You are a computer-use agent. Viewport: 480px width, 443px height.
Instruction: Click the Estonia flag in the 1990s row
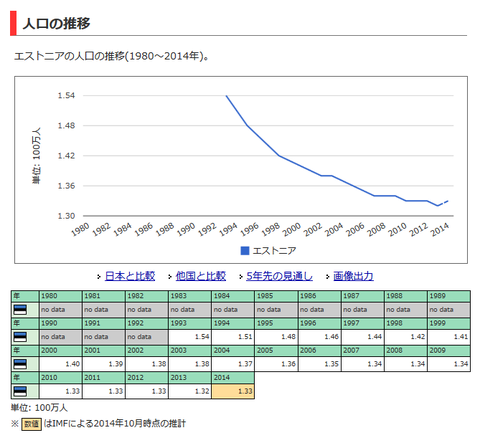coord(20,337)
